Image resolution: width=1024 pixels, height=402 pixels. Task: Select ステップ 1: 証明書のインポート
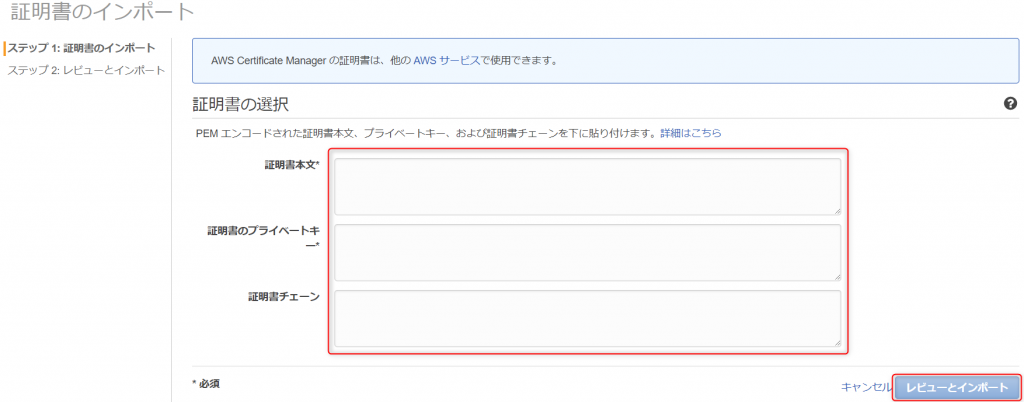(81, 48)
